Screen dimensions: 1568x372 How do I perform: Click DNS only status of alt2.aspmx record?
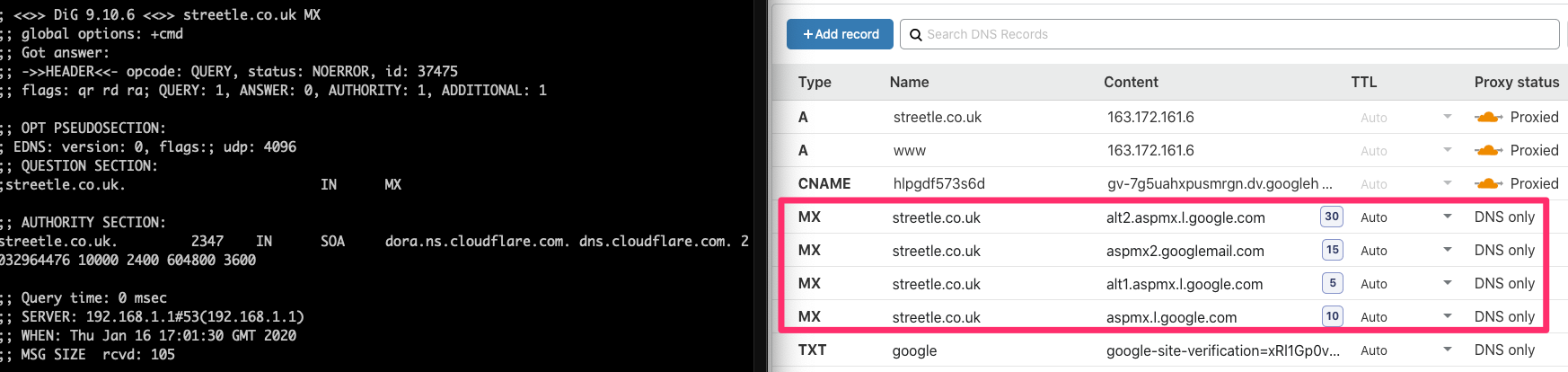(x=1504, y=217)
